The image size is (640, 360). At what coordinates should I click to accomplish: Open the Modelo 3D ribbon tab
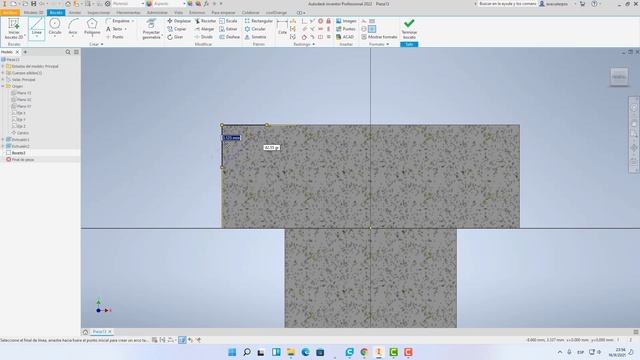point(33,13)
